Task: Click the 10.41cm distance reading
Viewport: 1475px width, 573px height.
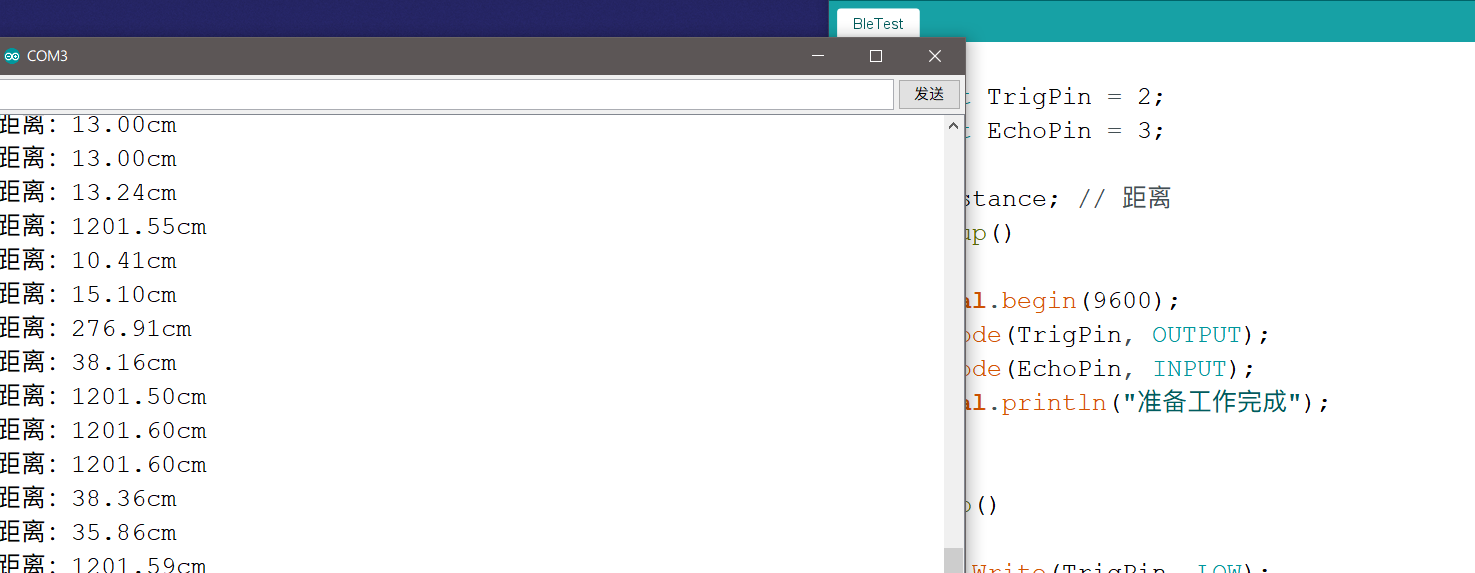Action: [124, 261]
